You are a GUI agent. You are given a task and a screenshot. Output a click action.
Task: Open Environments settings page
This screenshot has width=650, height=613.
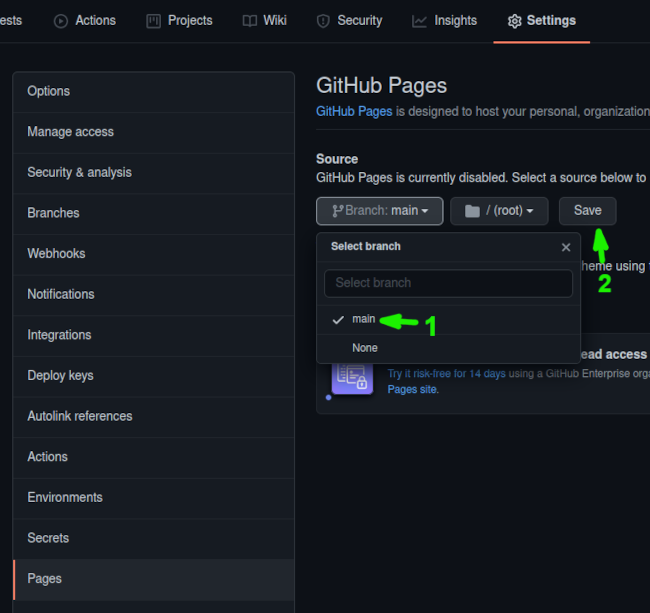pos(154,498)
